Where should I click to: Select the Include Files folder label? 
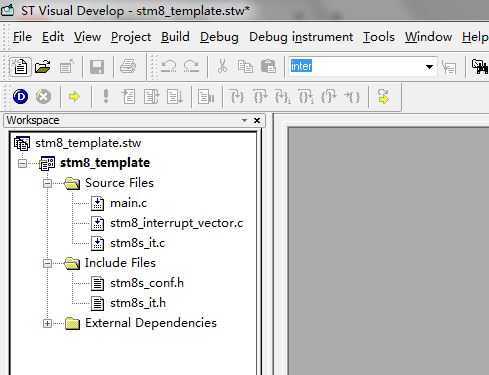(120, 263)
